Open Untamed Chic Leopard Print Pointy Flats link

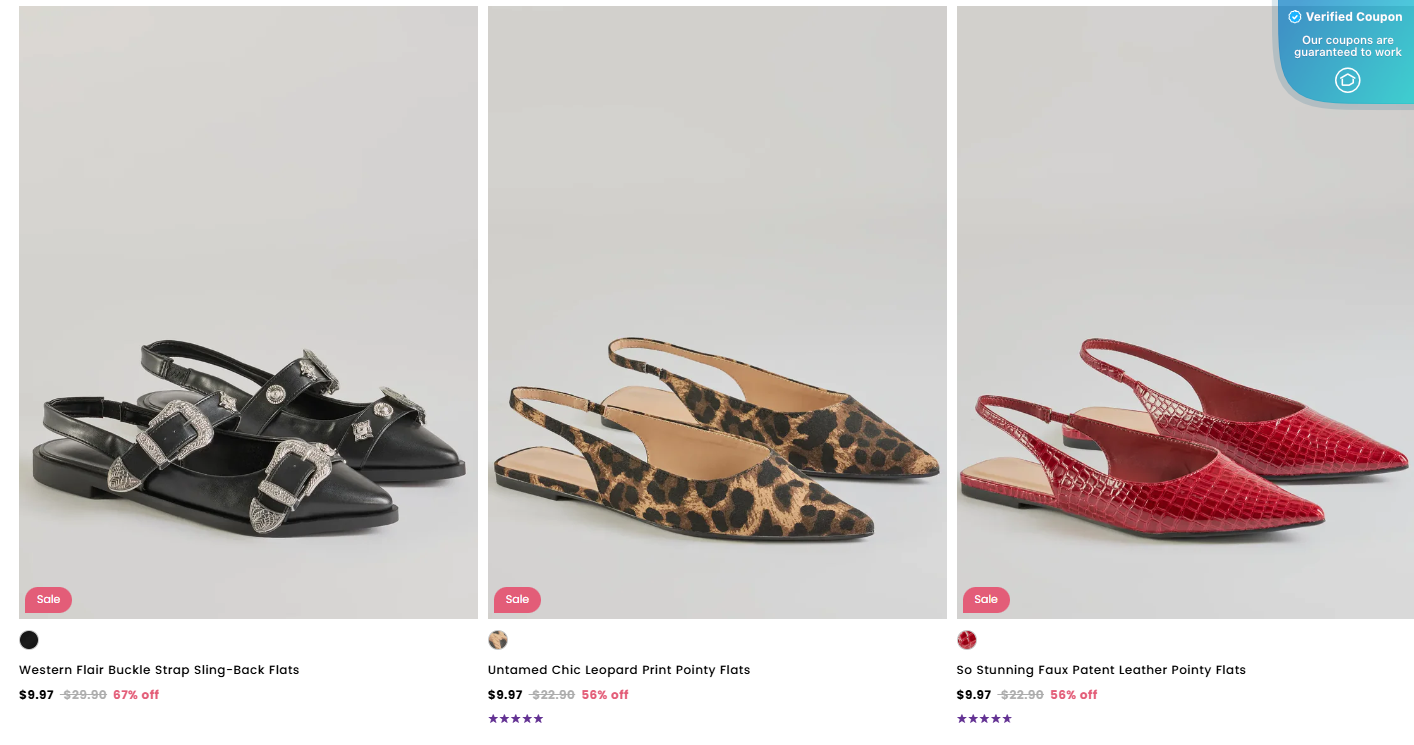619,670
